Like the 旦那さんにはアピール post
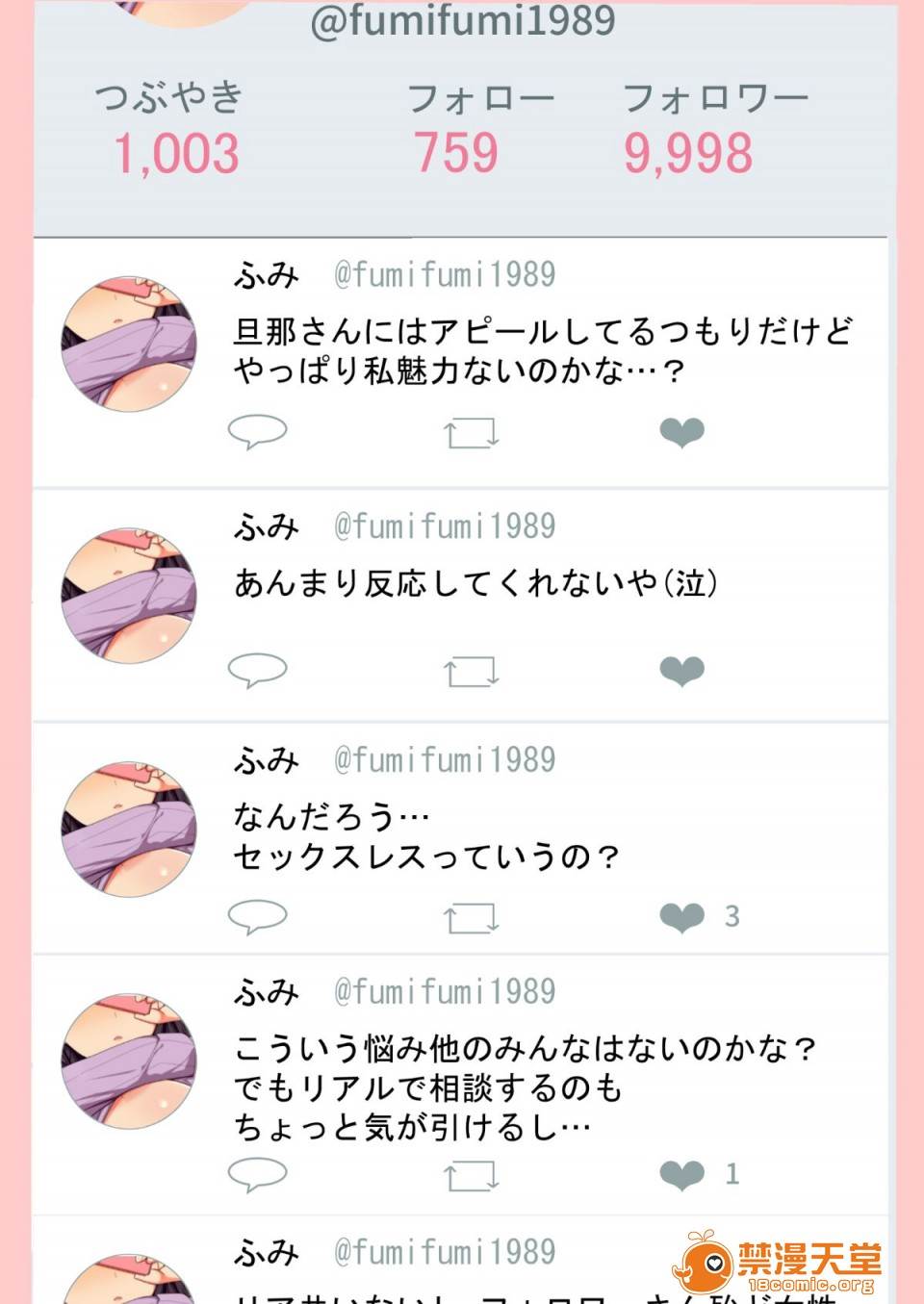This screenshot has height=1304, width=924. (682, 433)
